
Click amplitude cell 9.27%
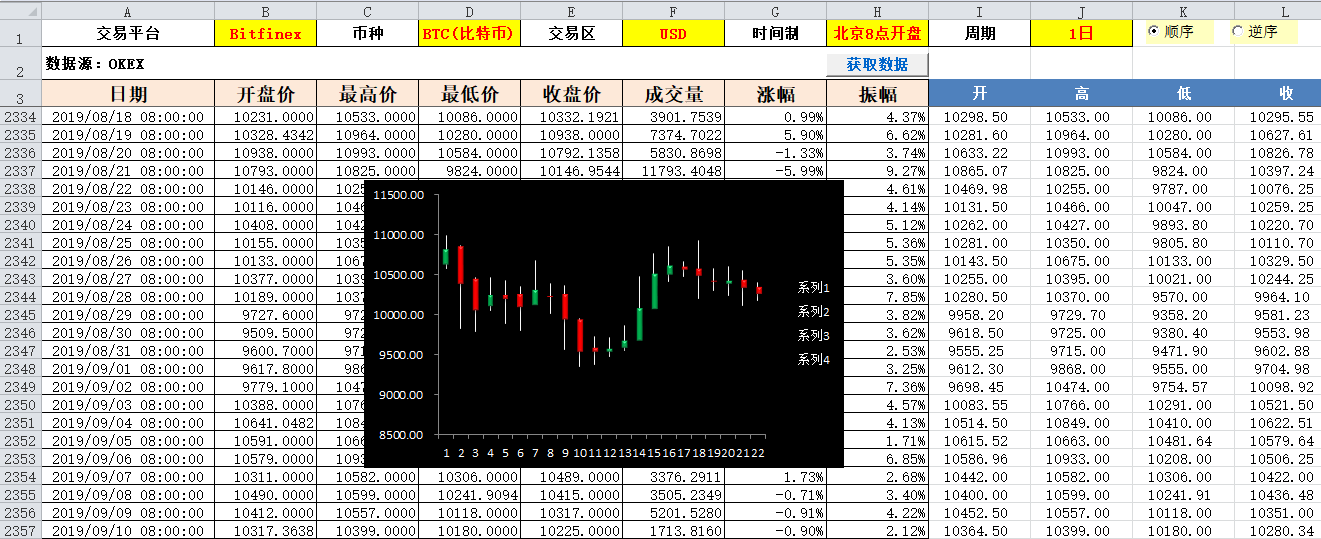pyautogui.click(x=877, y=171)
